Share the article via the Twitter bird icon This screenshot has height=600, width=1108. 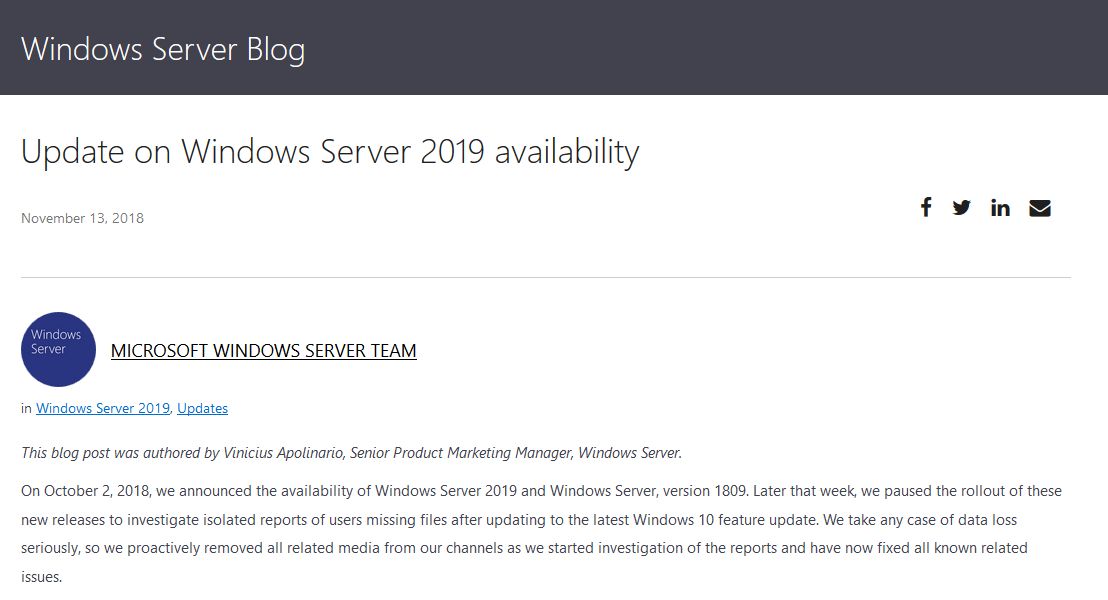coord(962,207)
